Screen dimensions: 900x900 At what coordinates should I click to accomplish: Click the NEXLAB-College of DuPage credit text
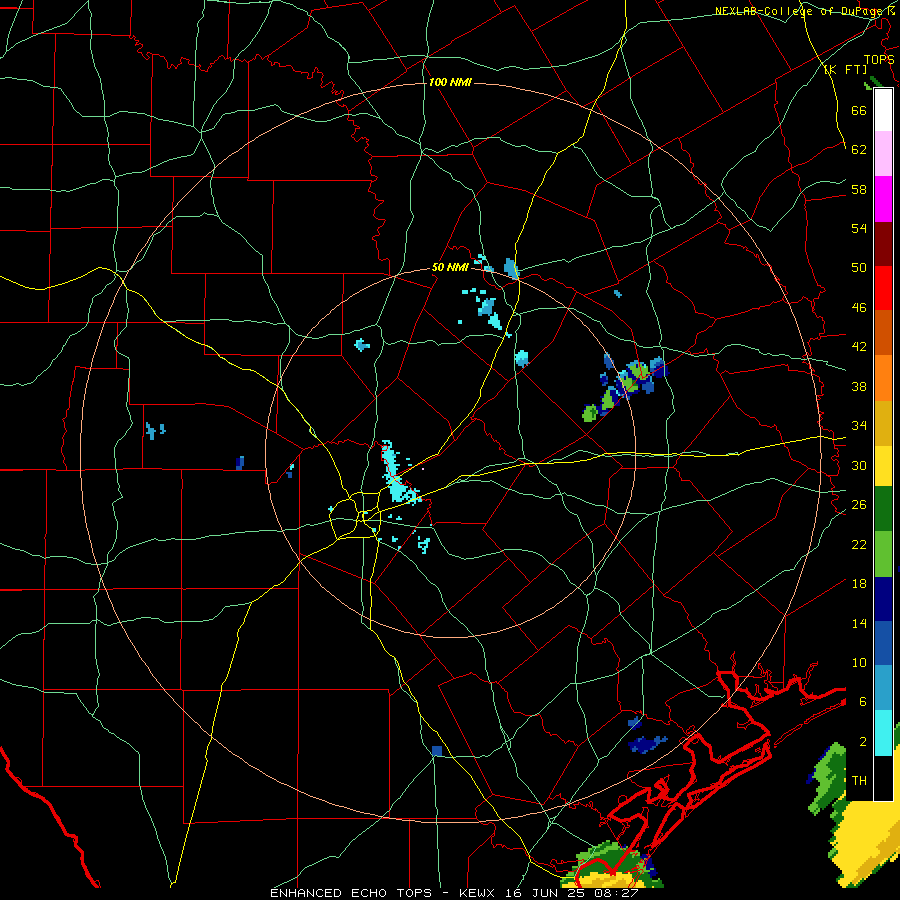[x=806, y=11]
